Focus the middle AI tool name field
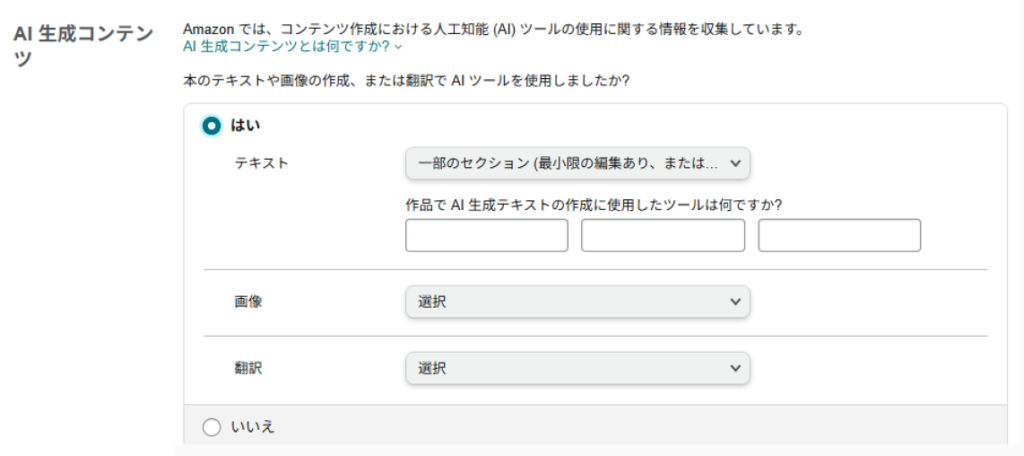This screenshot has width=1024, height=456. point(663,235)
